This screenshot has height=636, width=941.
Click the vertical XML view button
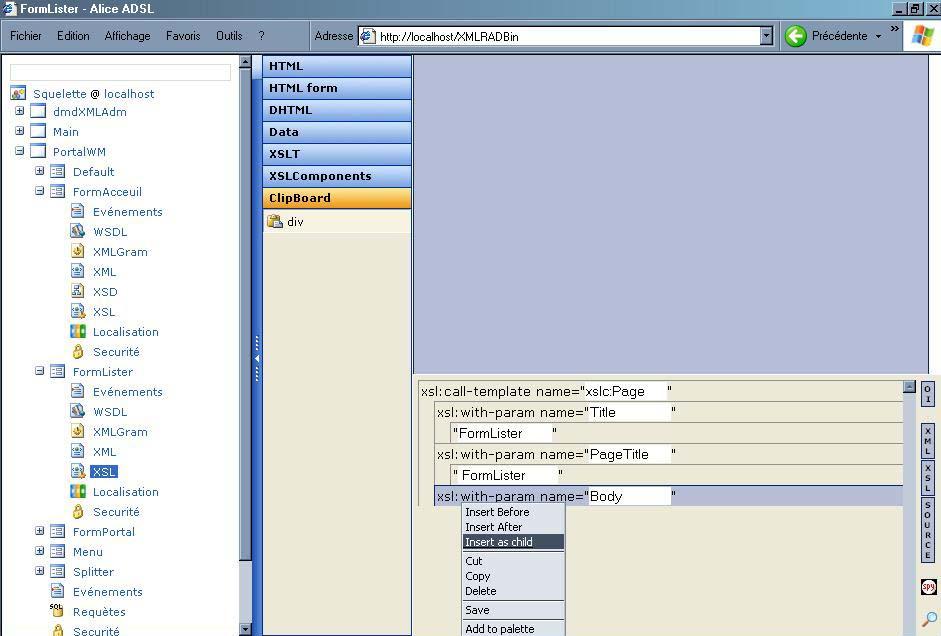tap(927, 440)
